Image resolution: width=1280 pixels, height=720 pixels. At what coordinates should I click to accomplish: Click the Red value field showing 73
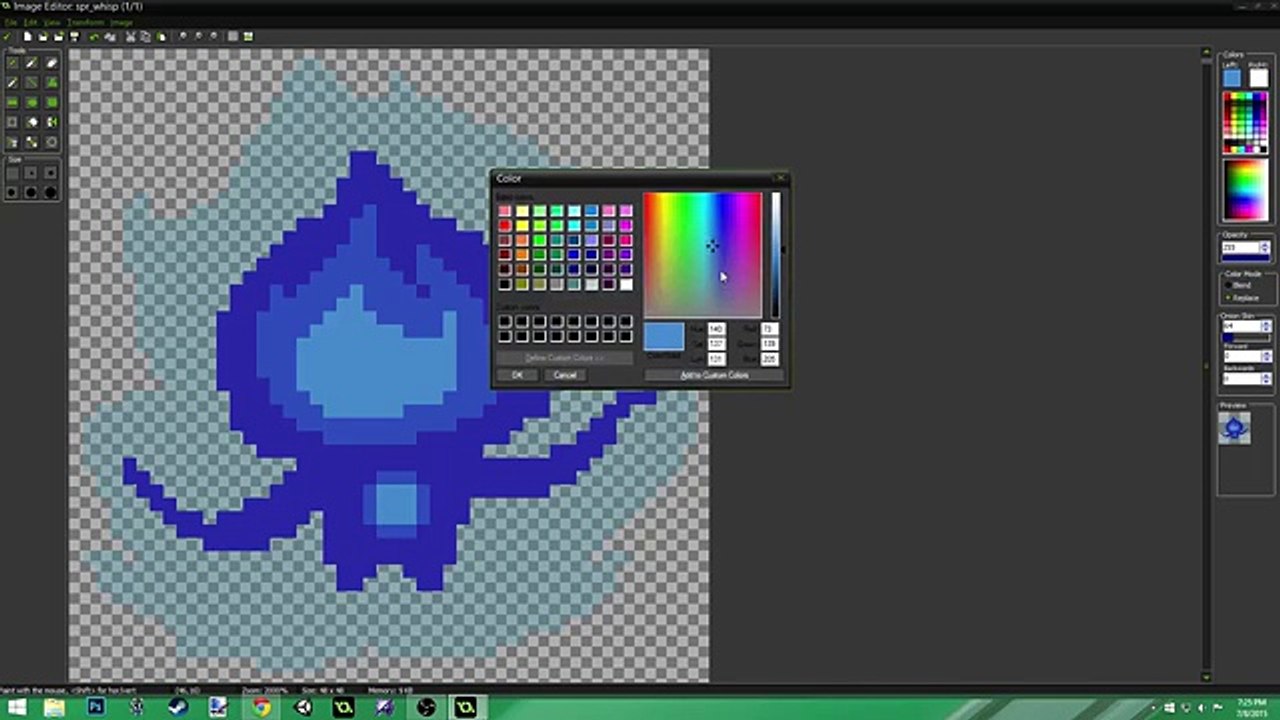[x=770, y=329]
